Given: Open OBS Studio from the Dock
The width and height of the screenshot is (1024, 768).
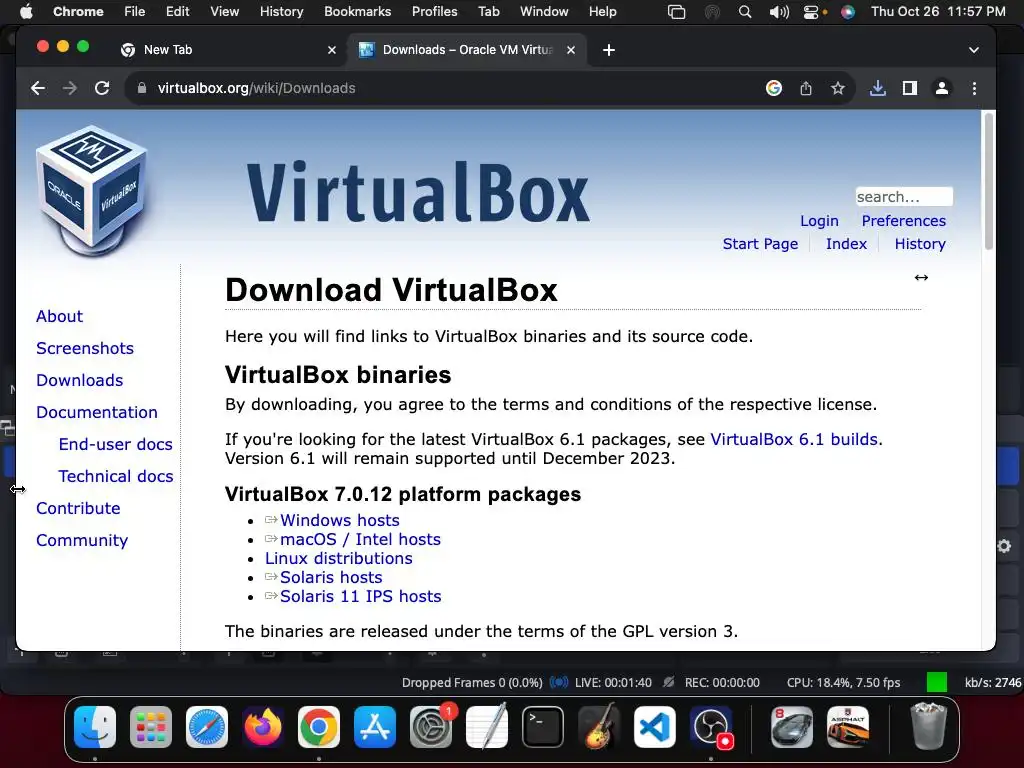Looking at the screenshot, I should coord(711,727).
